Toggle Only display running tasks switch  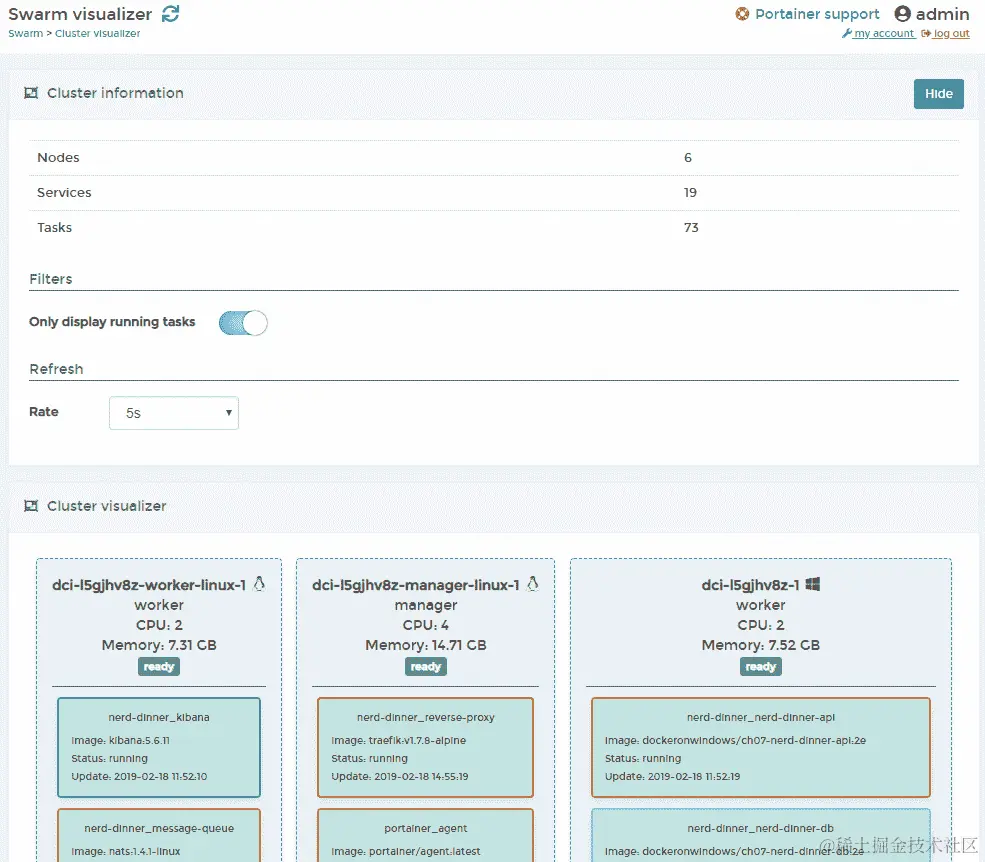click(x=243, y=323)
